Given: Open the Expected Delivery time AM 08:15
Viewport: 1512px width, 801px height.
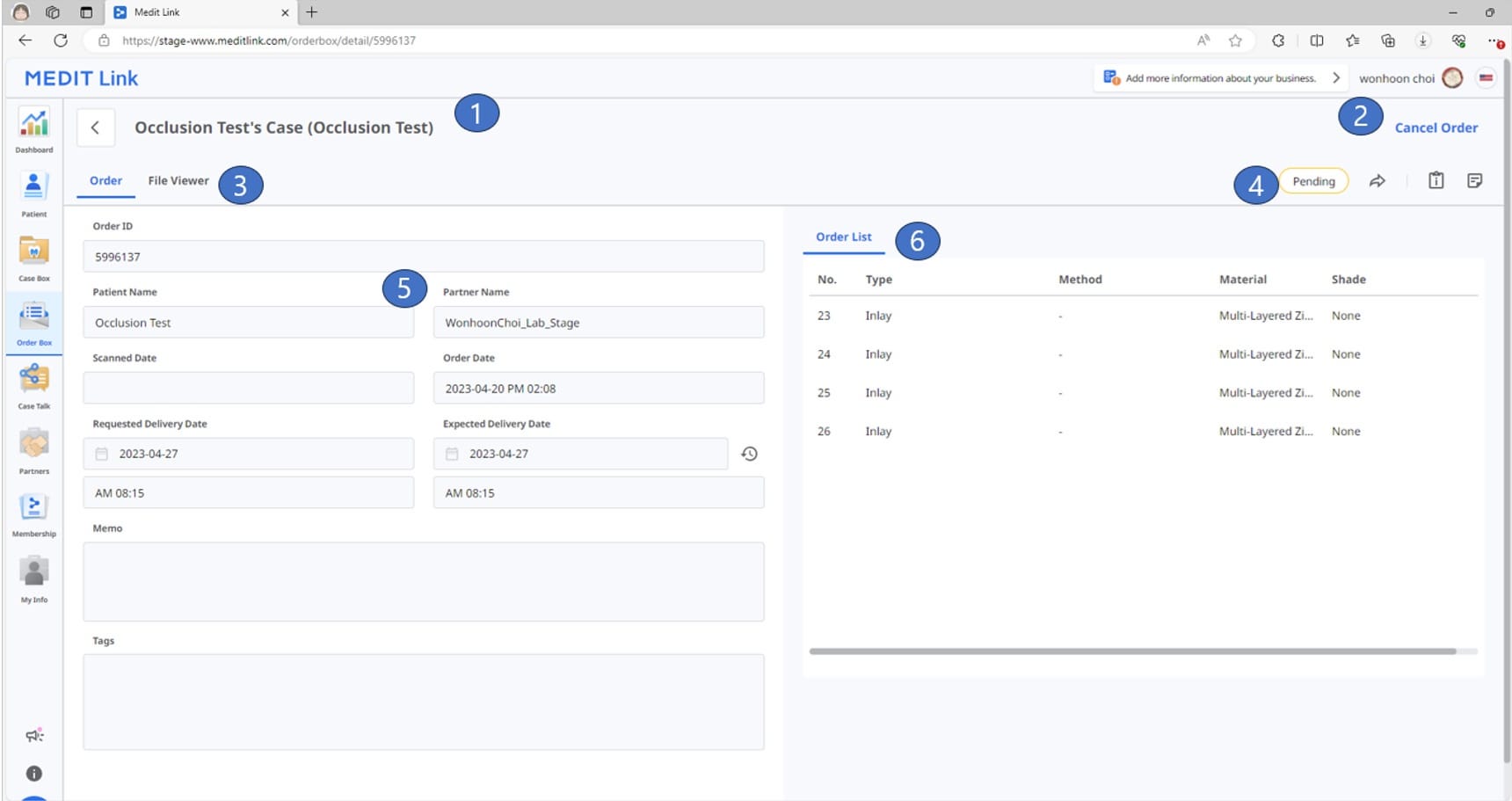Looking at the screenshot, I should pos(599,492).
